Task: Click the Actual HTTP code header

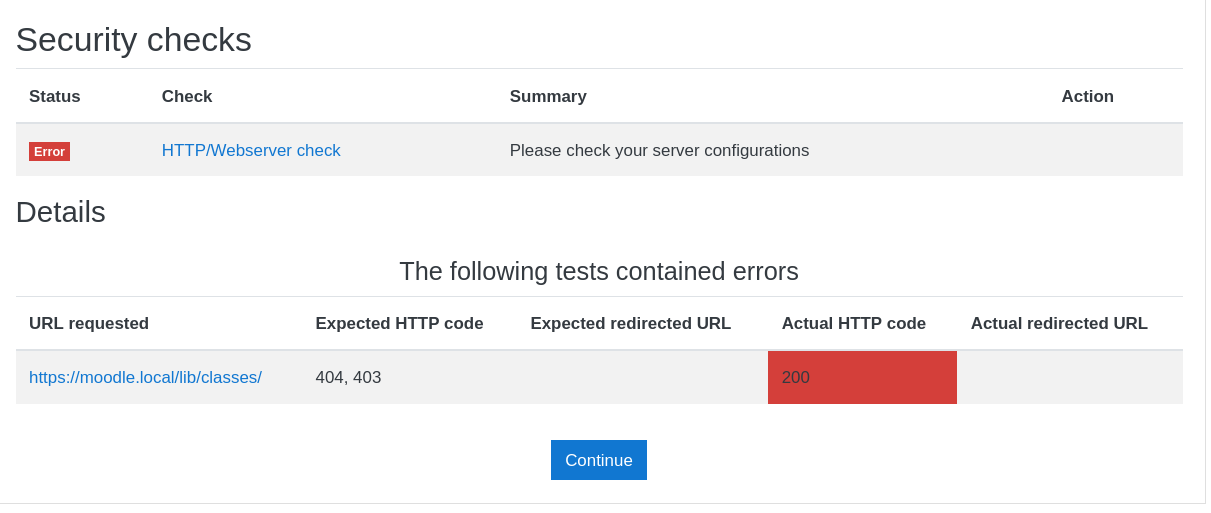Action: click(853, 324)
